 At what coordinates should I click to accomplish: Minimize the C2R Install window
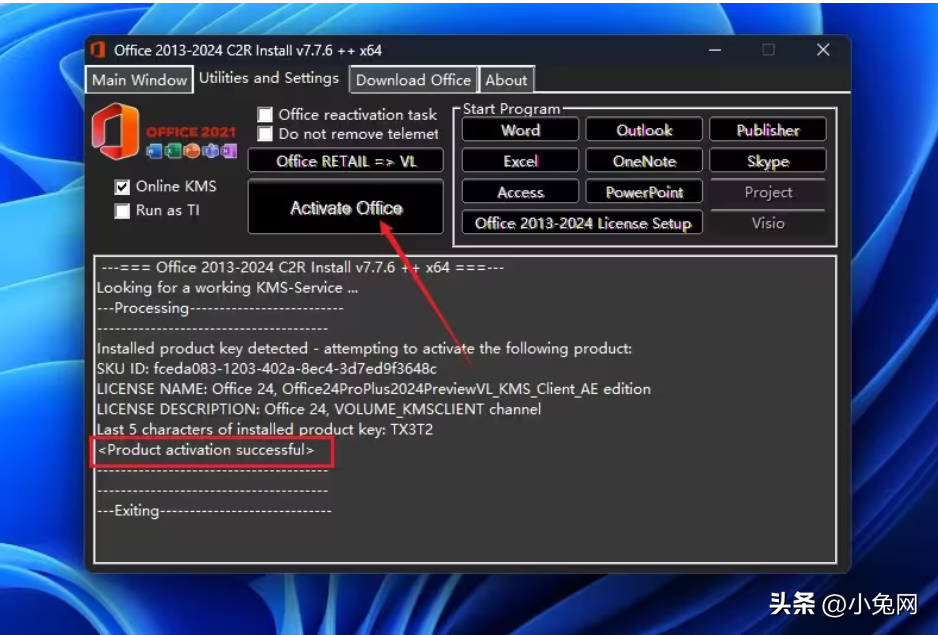(x=715, y=50)
